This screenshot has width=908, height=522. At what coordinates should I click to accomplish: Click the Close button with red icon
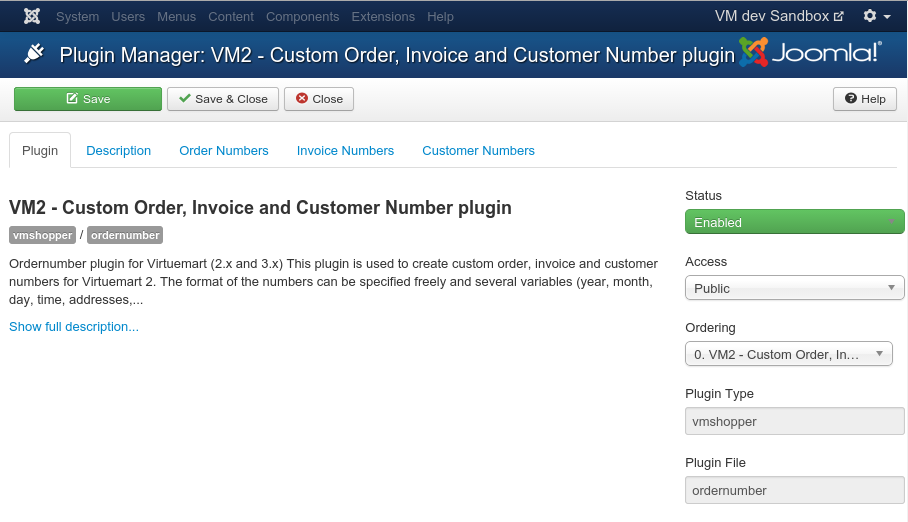[x=319, y=99]
